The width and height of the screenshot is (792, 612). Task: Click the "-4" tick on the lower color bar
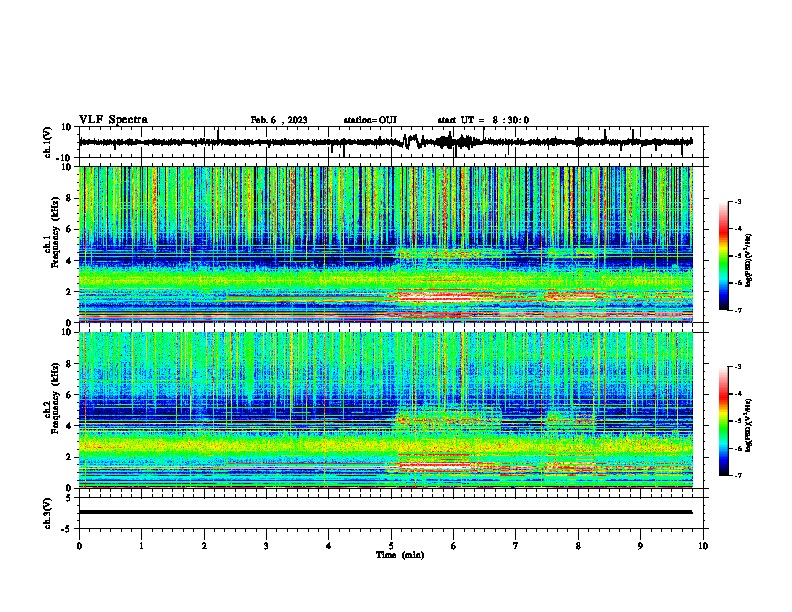(x=737, y=394)
